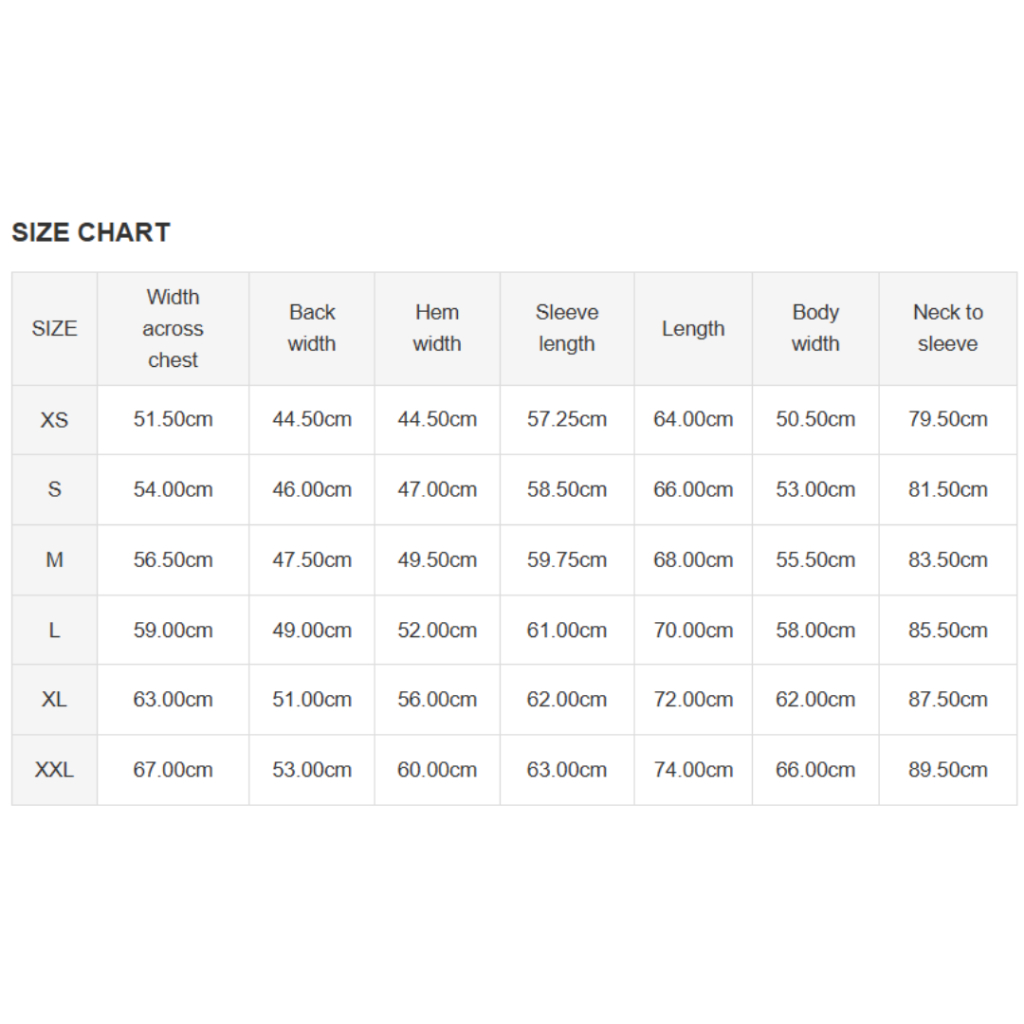Image resolution: width=1024 pixels, height=1024 pixels.
Task: Click the 66.00cm body width cell
Action: point(815,770)
